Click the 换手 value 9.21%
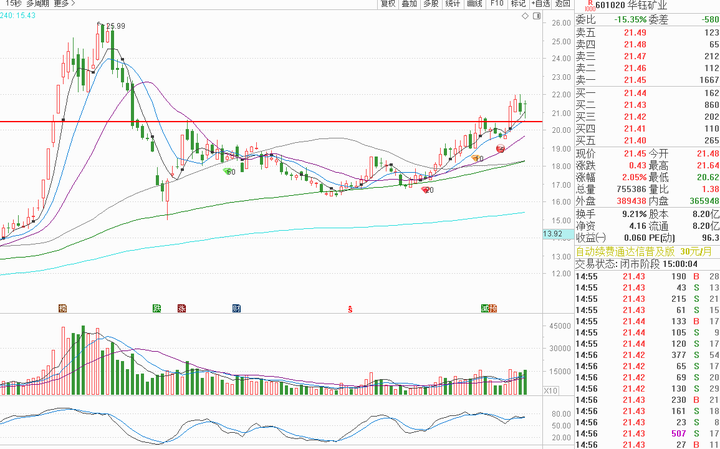720x449 pixels. click(x=634, y=214)
